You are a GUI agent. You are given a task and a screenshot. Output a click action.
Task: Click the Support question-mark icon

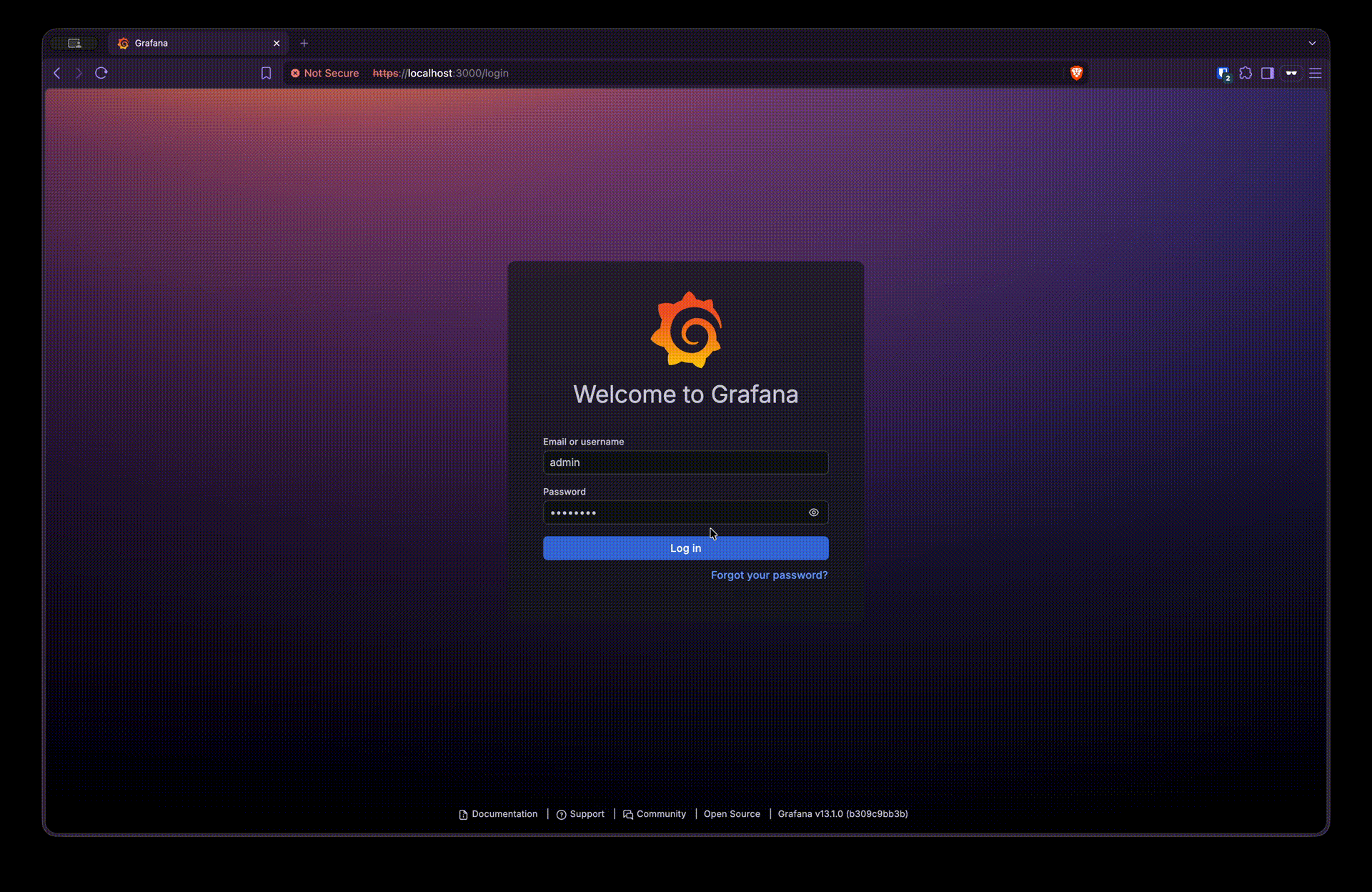[561, 815]
